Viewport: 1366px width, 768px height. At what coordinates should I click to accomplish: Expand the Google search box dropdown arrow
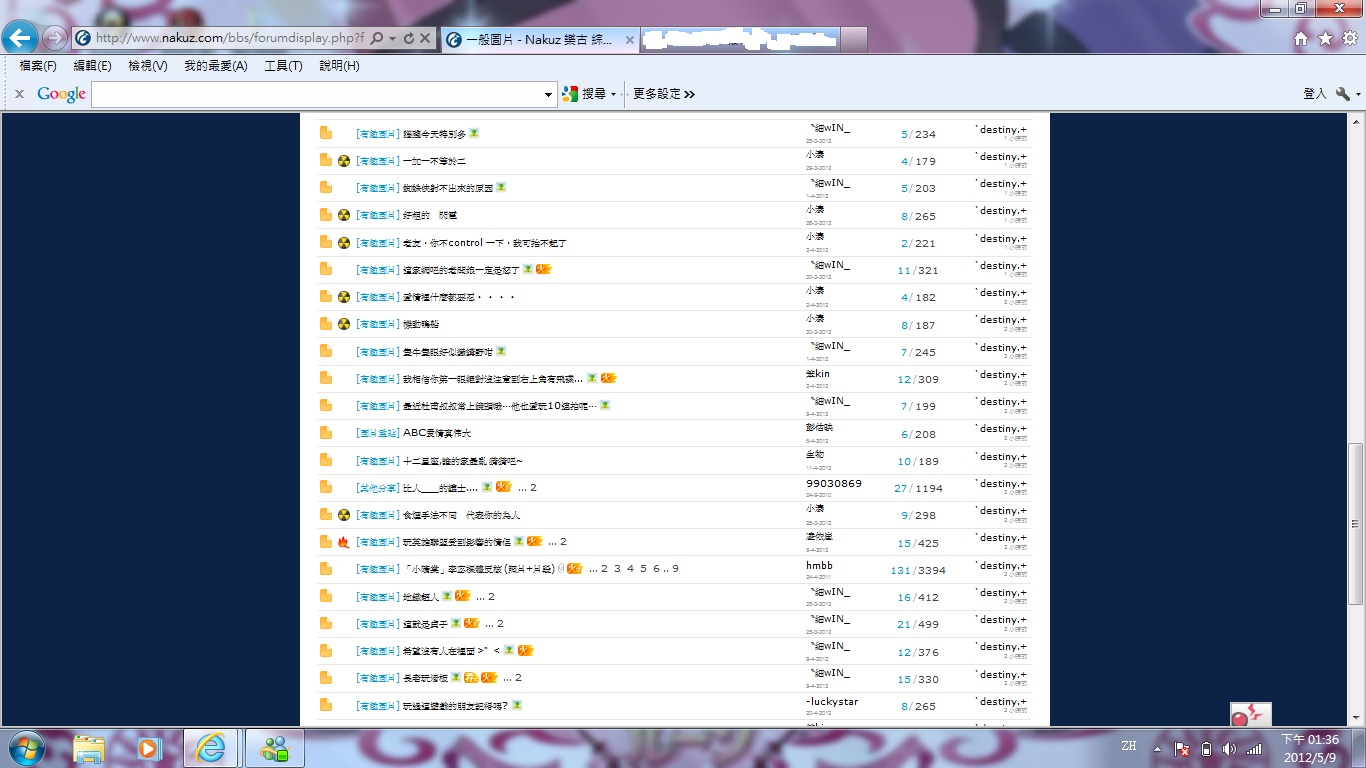[x=548, y=95]
